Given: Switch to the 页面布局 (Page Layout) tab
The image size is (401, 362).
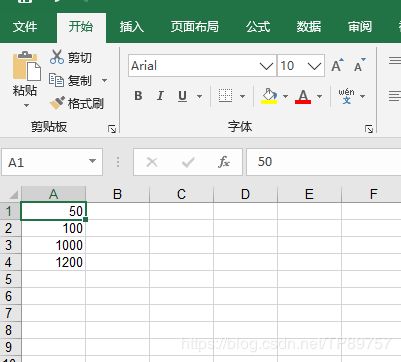Looking at the screenshot, I should 195,27.
